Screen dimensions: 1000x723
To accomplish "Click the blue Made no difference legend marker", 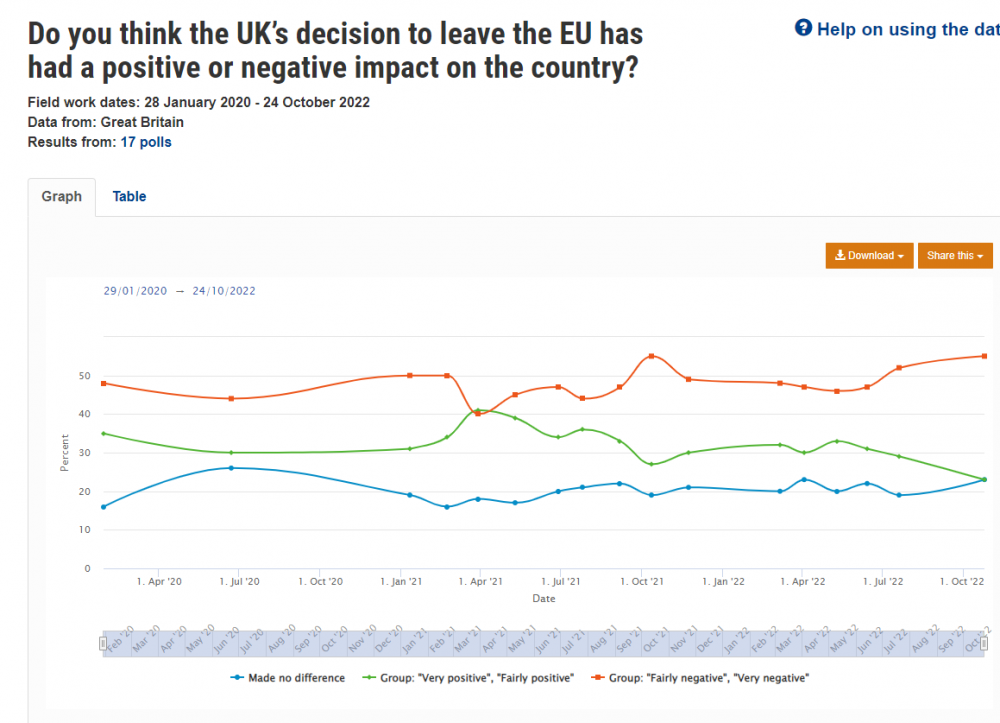I will tap(237, 678).
